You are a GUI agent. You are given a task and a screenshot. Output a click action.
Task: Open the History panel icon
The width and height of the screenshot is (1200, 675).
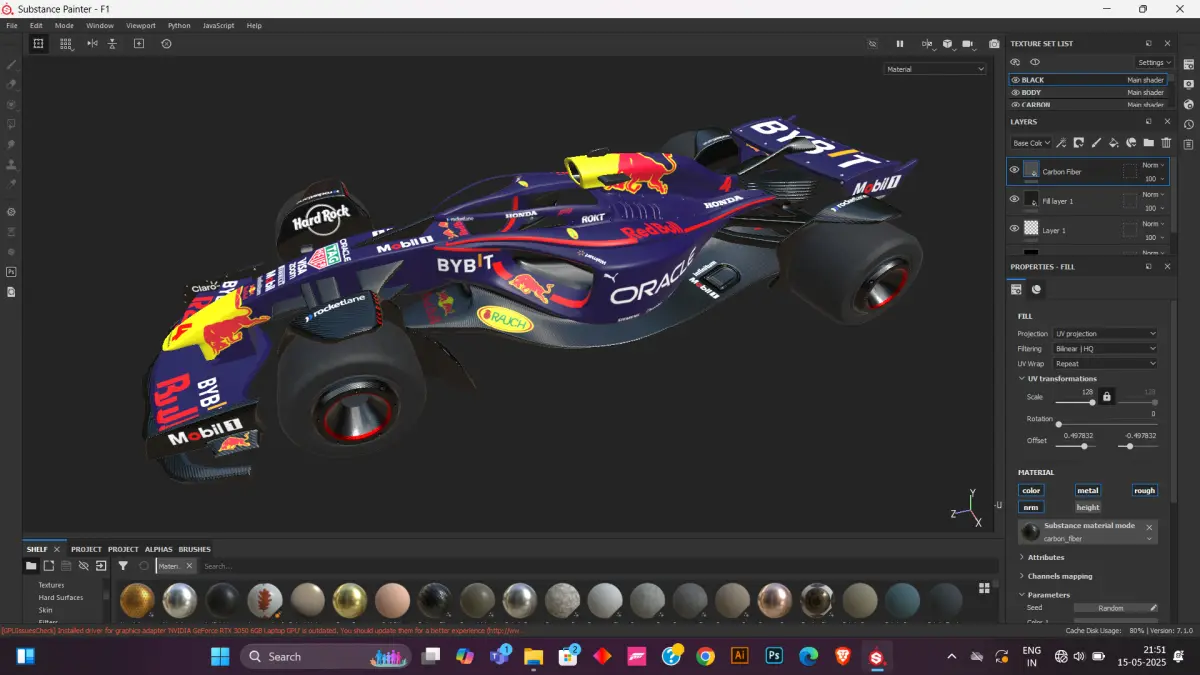coord(1189,124)
